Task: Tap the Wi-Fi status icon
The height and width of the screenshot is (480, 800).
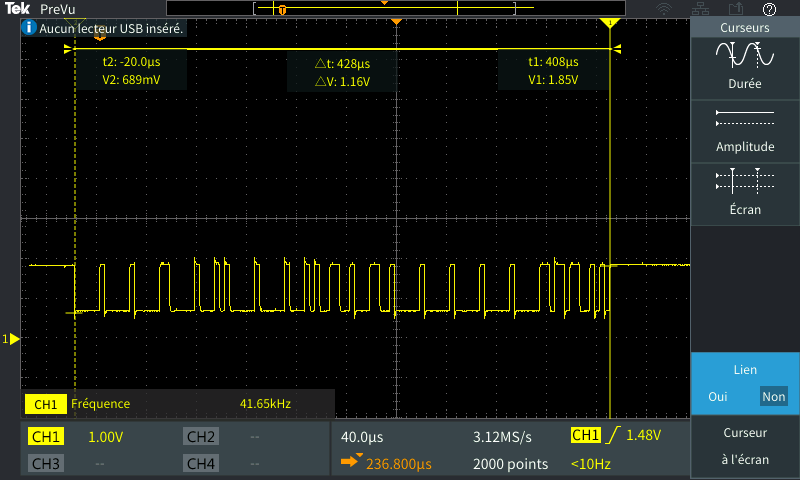Action: tap(664, 9)
